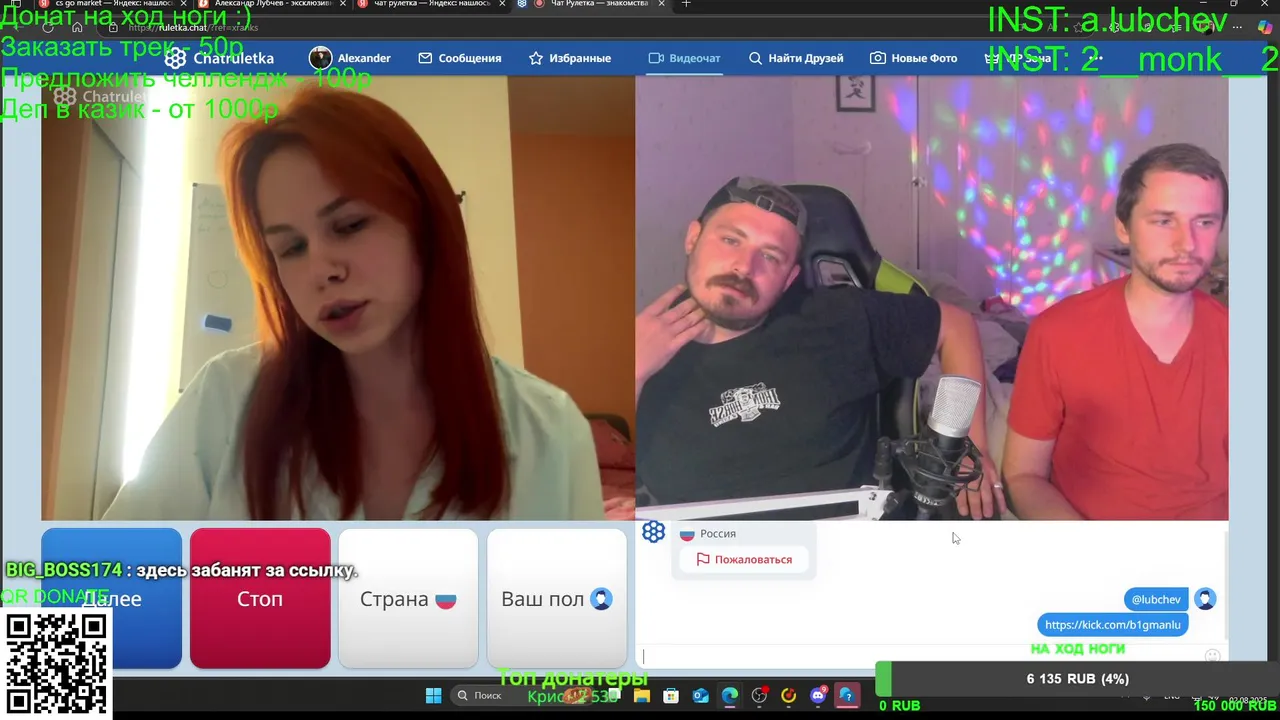Click the @lubchev chat message bubble
1280x720 pixels.
pyautogui.click(x=1156, y=599)
